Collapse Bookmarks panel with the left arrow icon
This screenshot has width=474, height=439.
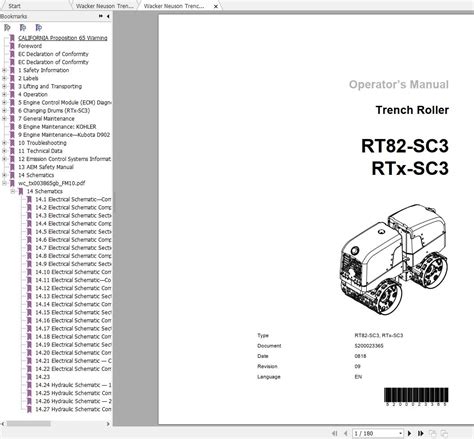click(x=108, y=16)
